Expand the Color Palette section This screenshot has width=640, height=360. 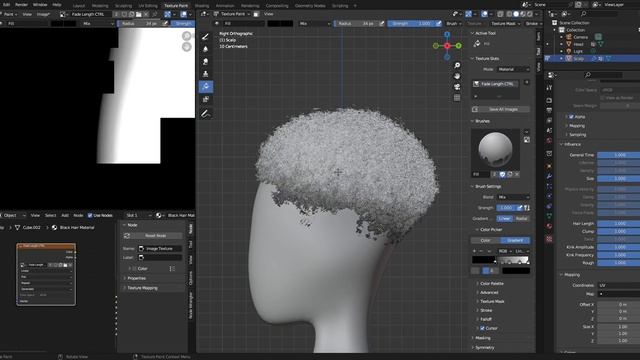pyautogui.click(x=492, y=283)
